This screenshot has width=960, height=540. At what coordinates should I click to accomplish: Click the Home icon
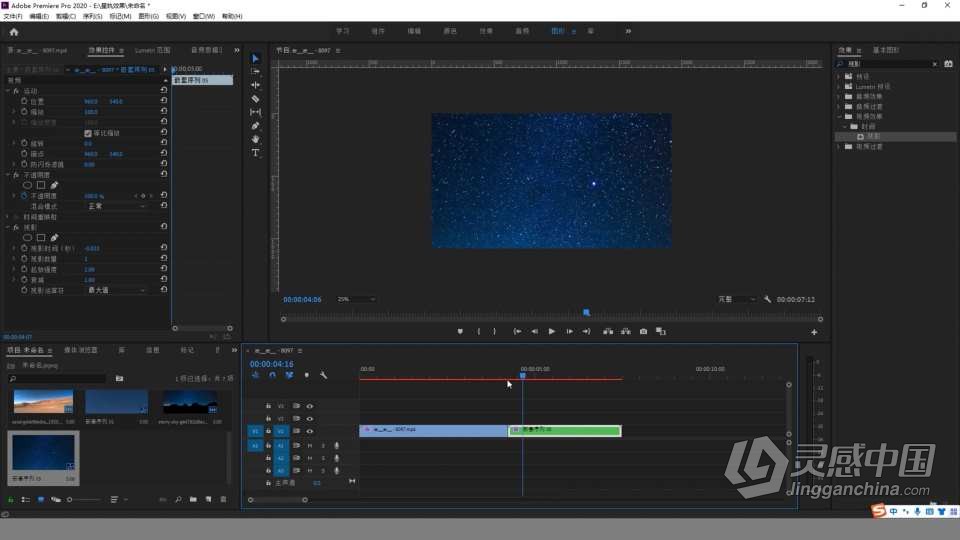[x=13, y=32]
